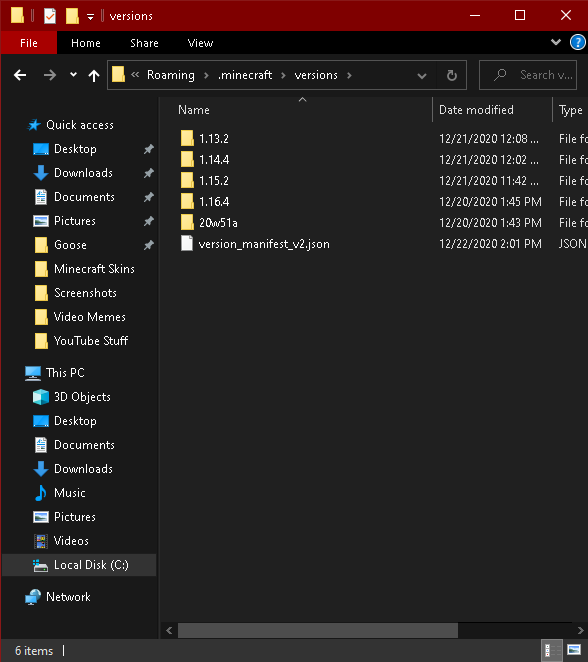588x662 pixels.
Task: Click the search box
Action: [528, 75]
